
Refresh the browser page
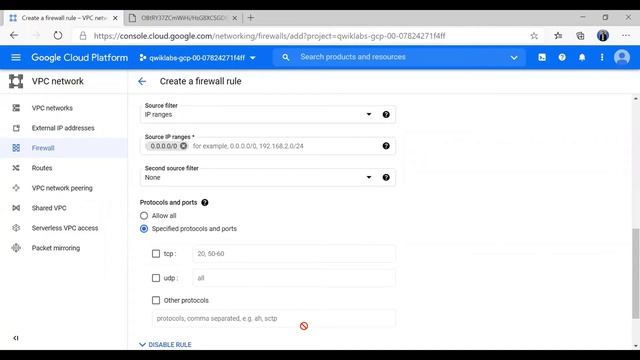pyautogui.click(x=58, y=36)
